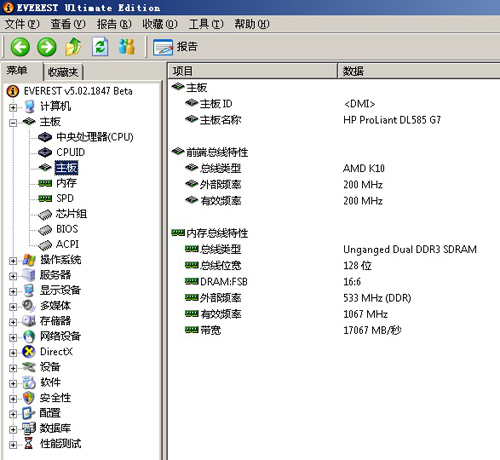Open the 收藏(O) menu
Image resolution: width=500 pixels, height=460 pixels.
click(x=160, y=24)
